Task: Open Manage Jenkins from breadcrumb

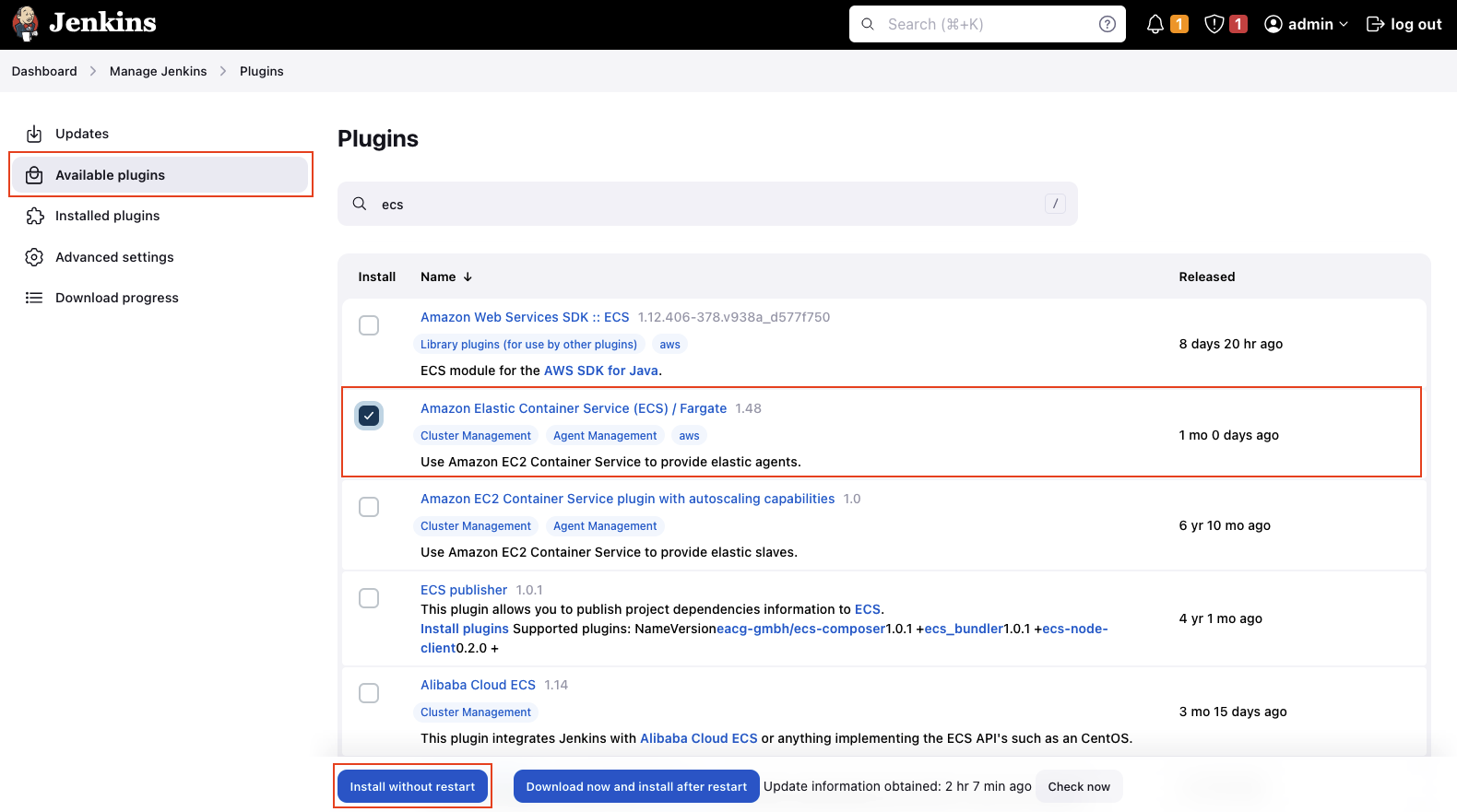Action: [x=157, y=71]
